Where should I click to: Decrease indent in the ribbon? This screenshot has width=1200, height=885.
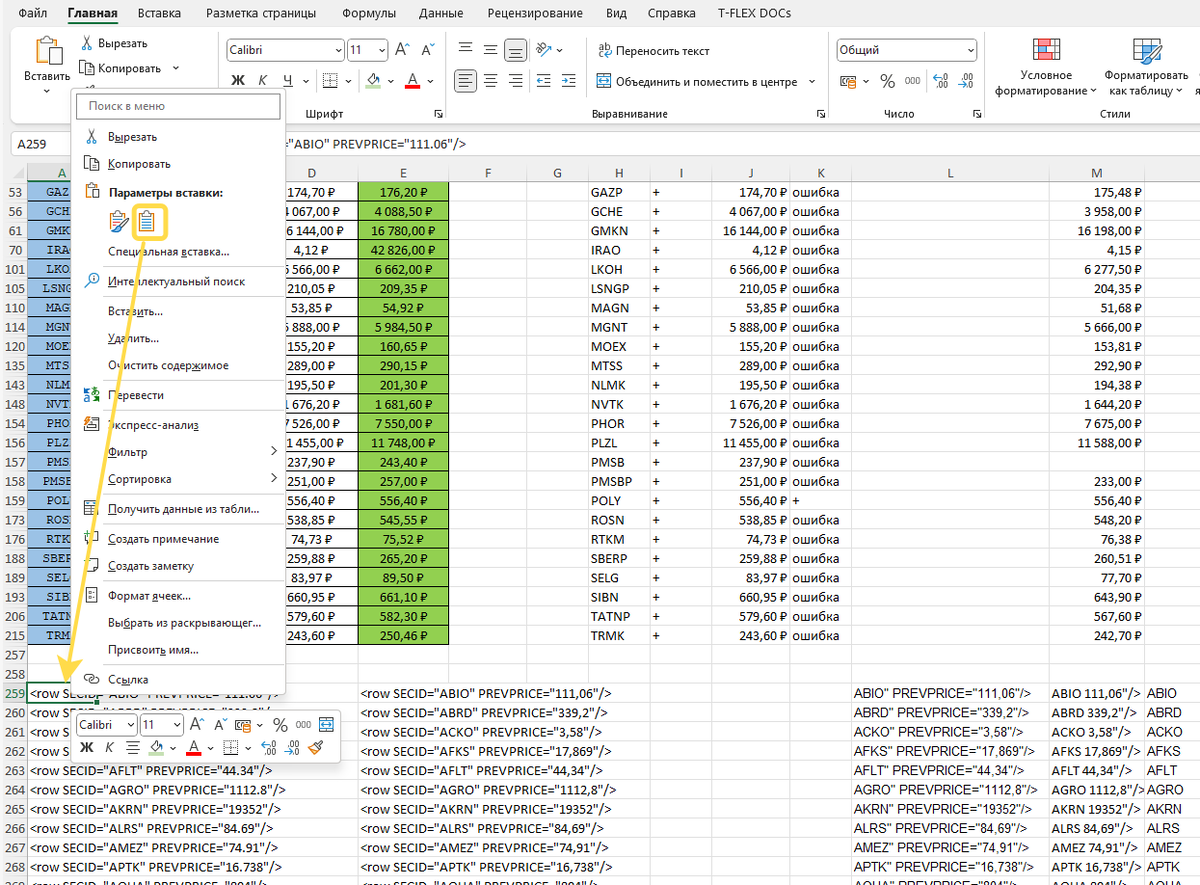[545, 80]
